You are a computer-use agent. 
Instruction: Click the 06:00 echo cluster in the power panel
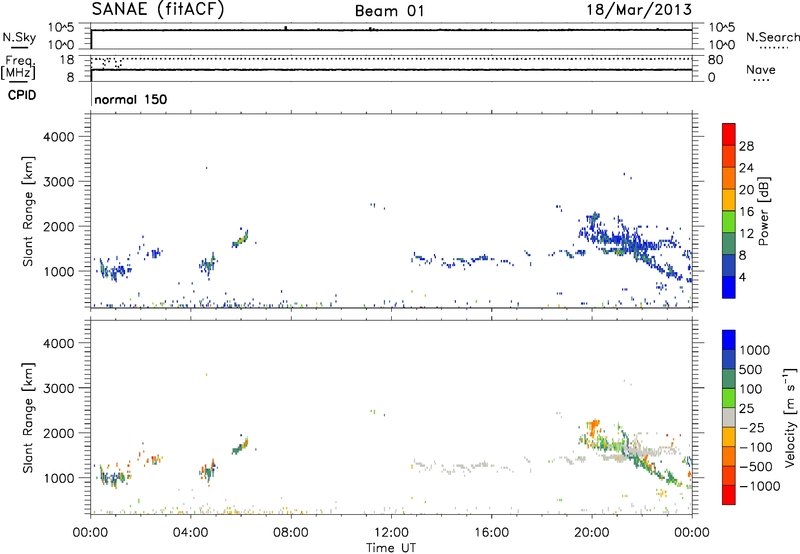[x=240, y=238]
